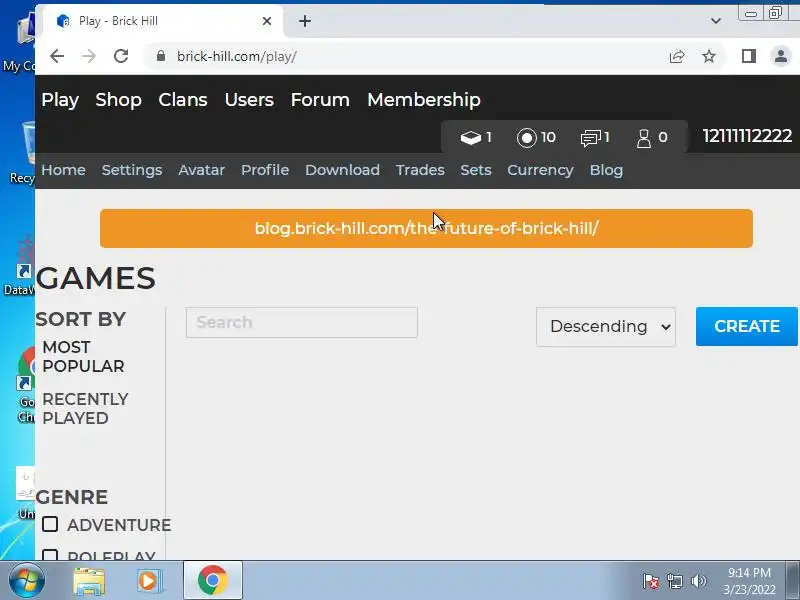Image resolution: width=800 pixels, height=600 pixels.
Task: Open the Download sub-navigation link
Action: click(342, 170)
